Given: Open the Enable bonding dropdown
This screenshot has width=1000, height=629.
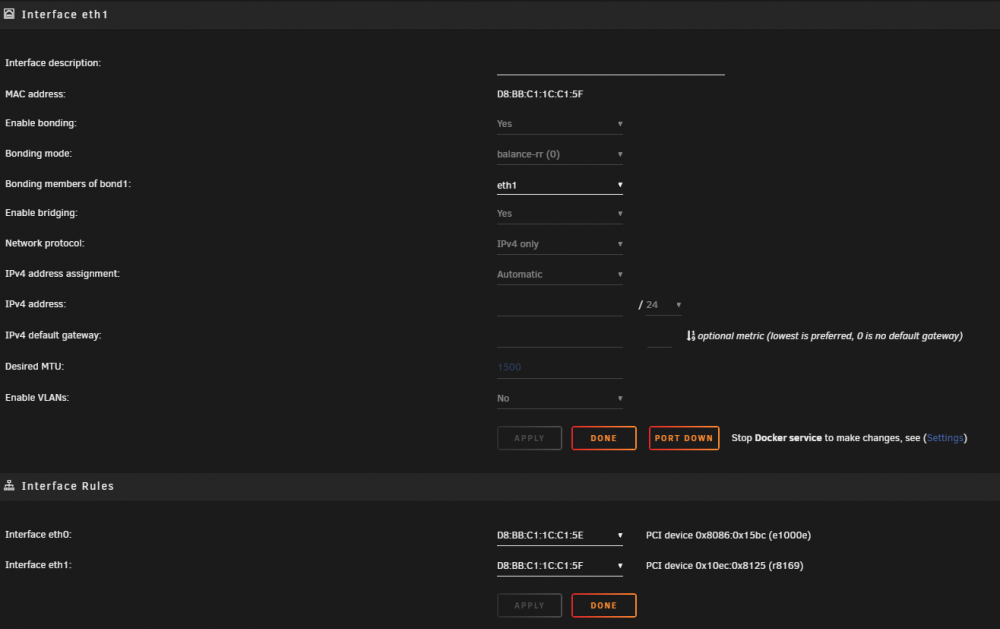Looking at the screenshot, I should tap(559, 124).
